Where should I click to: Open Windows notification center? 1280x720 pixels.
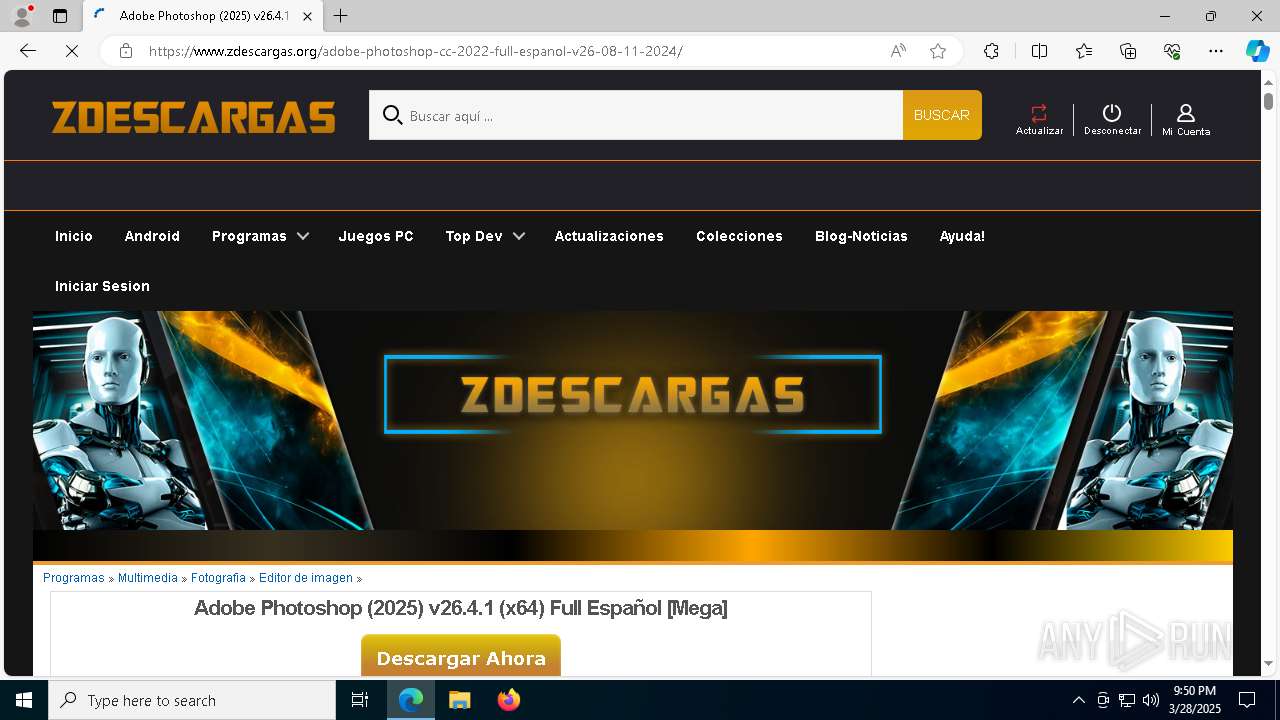[1247, 700]
